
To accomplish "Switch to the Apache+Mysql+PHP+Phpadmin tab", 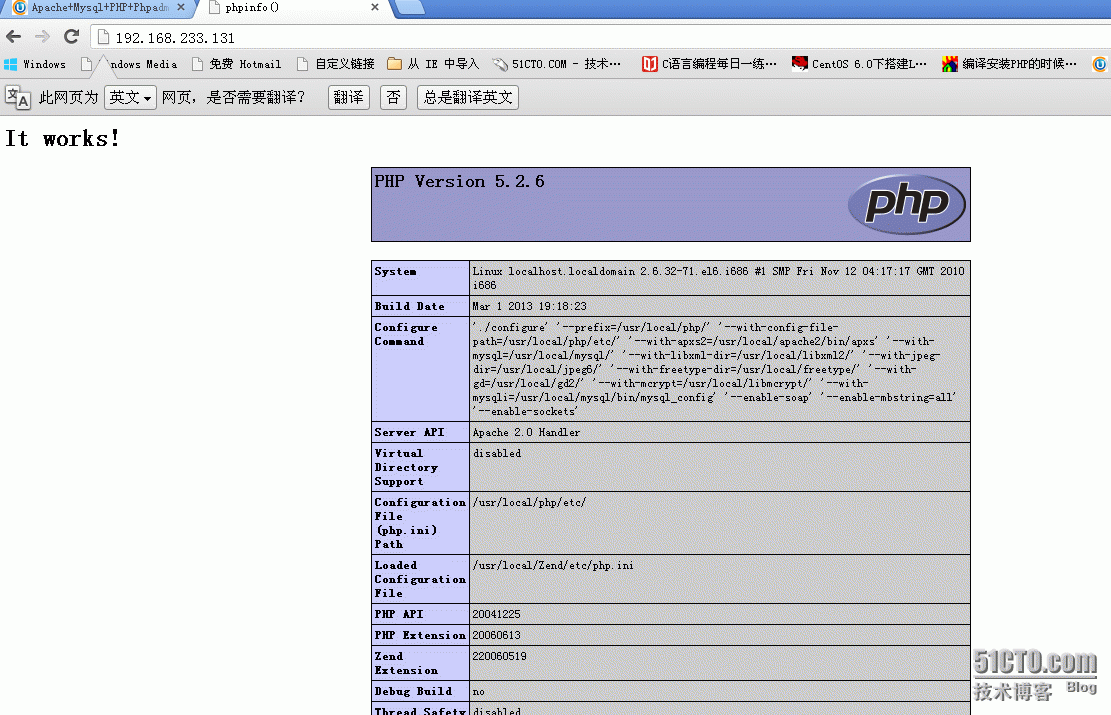I will pyautogui.click(x=100, y=8).
